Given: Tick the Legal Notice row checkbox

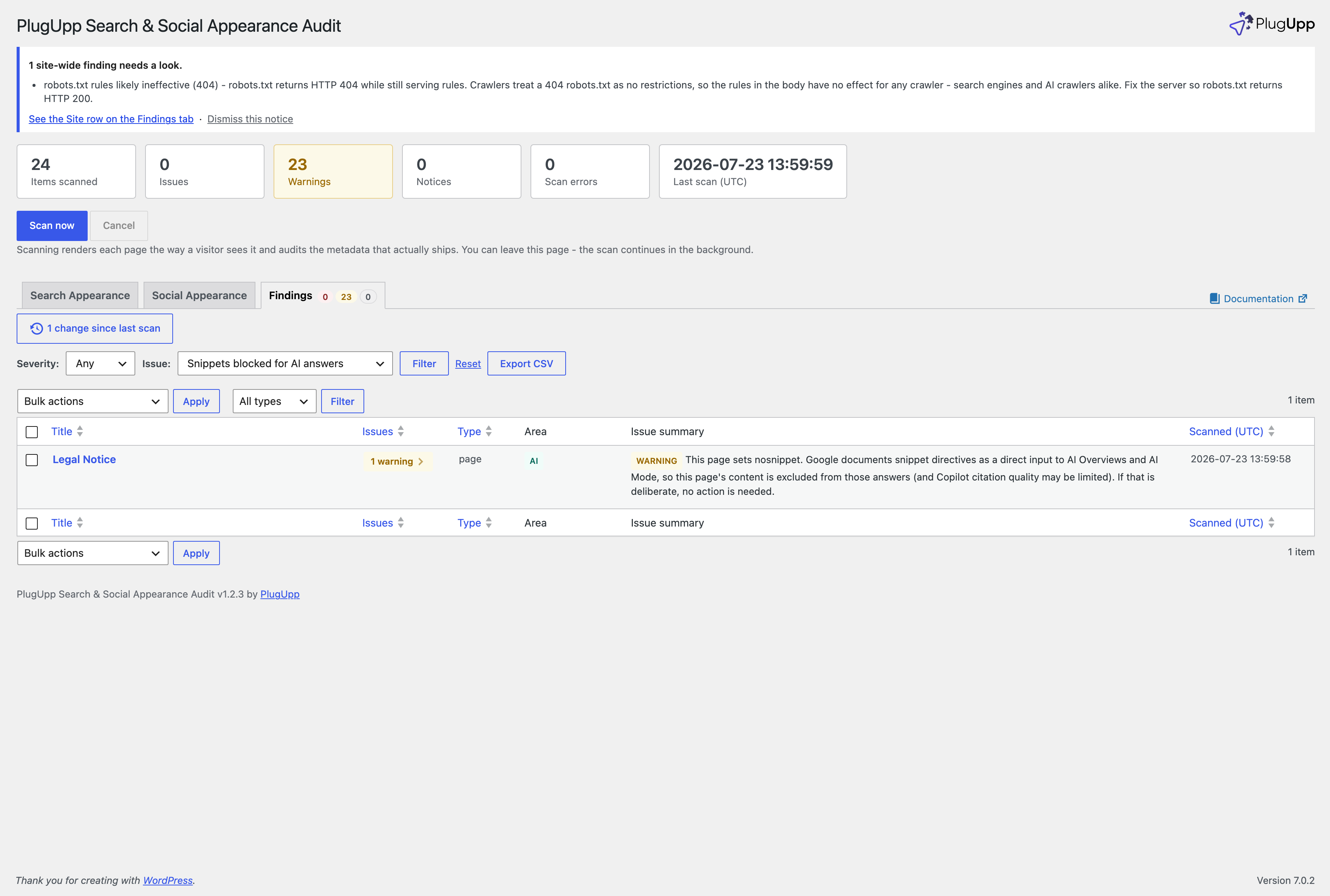Looking at the screenshot, I should [x=32, y=460].
